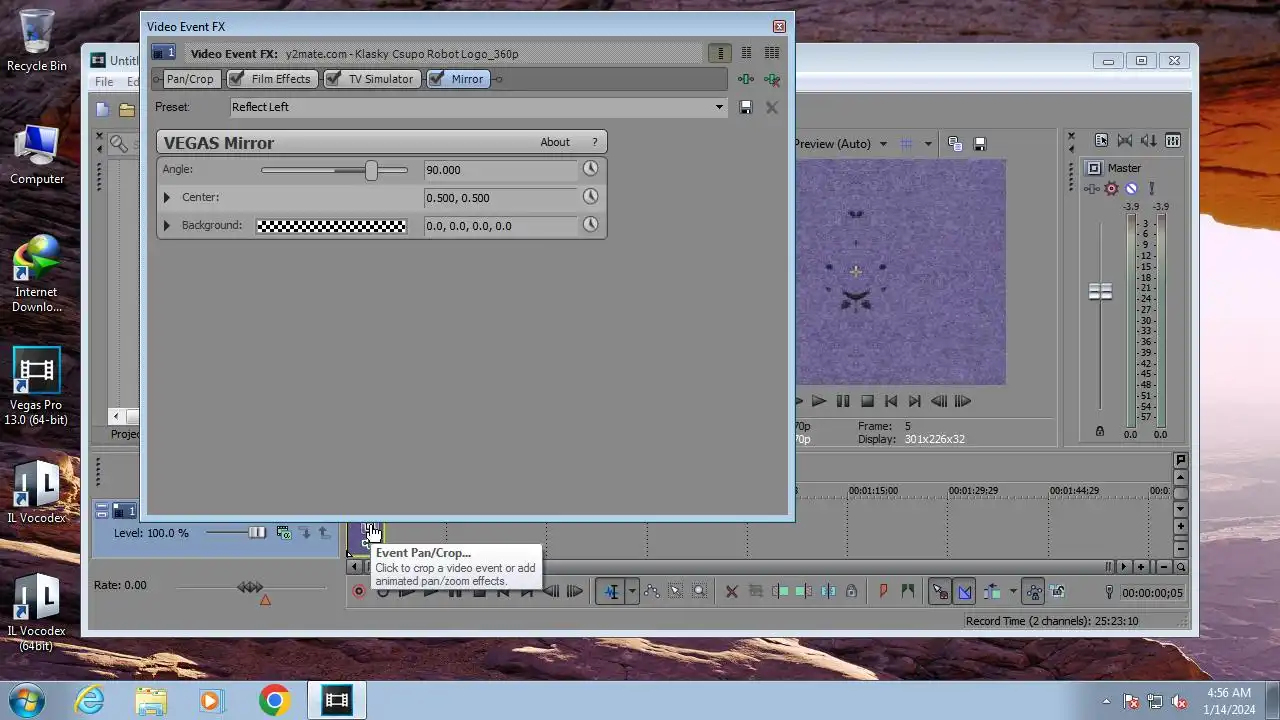Screen dimensions: 1280x720
Task: Click the Master volume fader
Action: click(x=1100, y=292)
